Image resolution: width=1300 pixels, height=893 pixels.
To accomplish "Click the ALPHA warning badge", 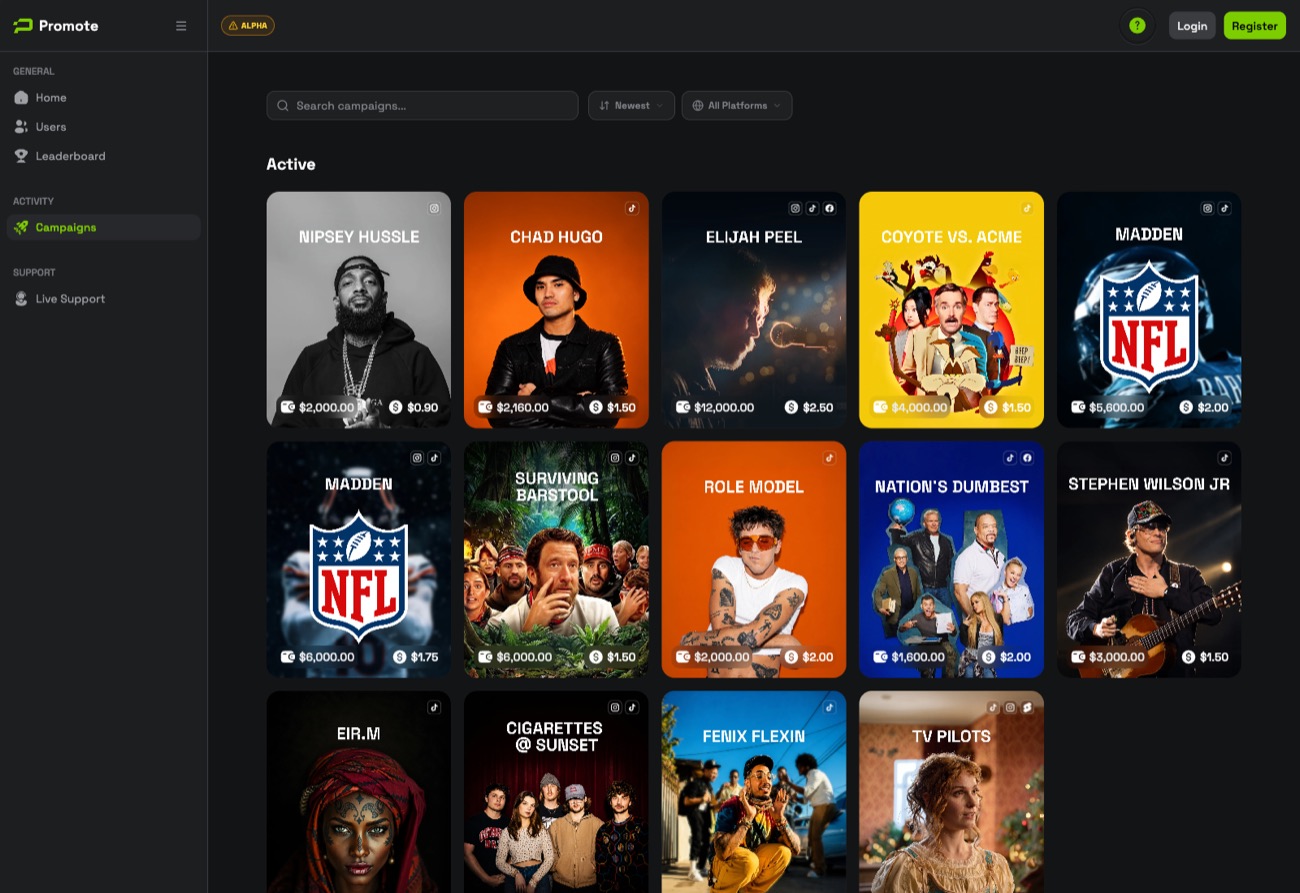I will [x=248, y=26].
